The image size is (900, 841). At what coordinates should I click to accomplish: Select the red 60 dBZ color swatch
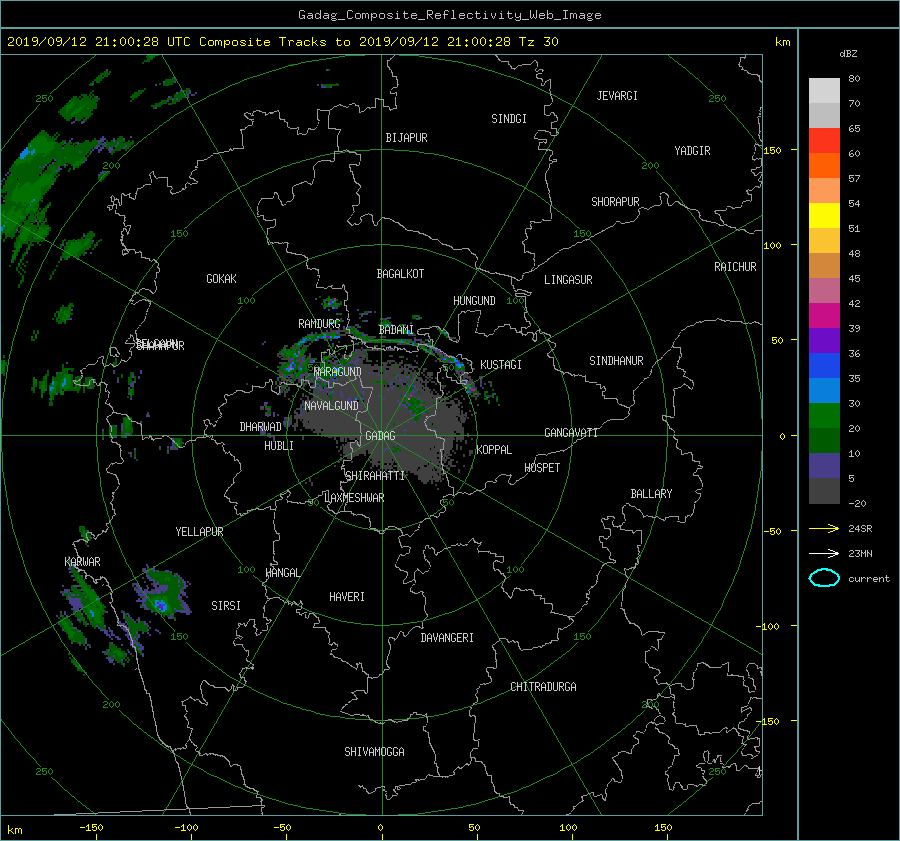pyautogui.click(x=824, y=141)
